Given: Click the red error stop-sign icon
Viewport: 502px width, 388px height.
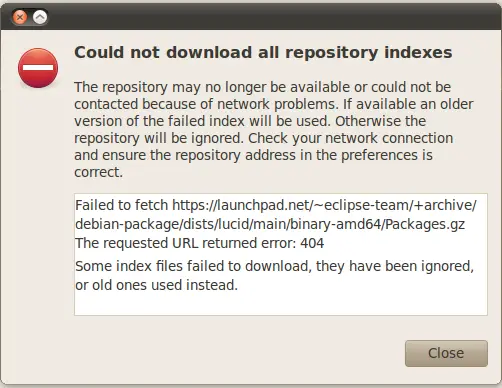Looking at the screenshot, I should click(x=38, y=68).
